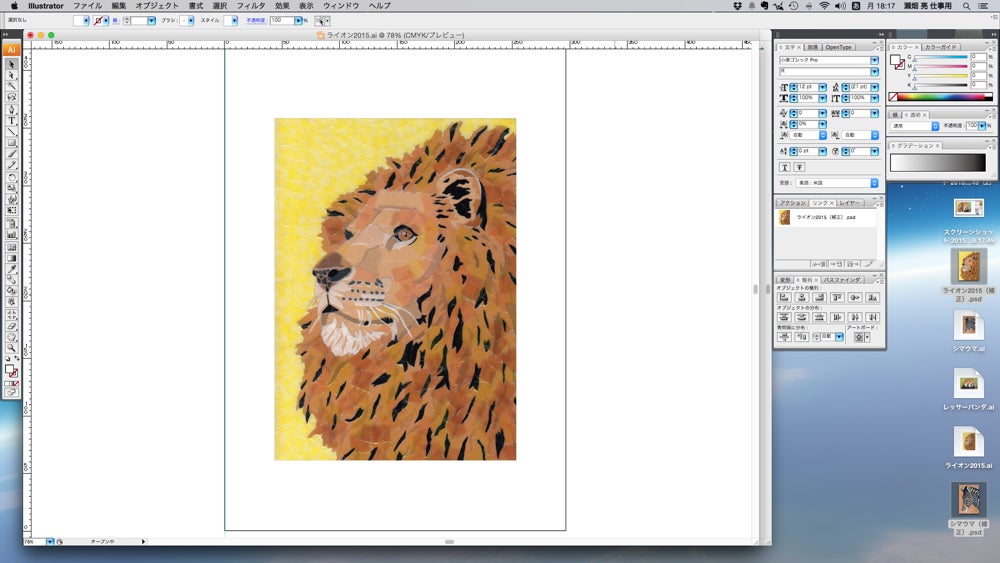Image resolution: width=1000 pixels, height=563 pixels.
Task: Select the Zoom magnifier tool
Action: [x=12, y=347]
